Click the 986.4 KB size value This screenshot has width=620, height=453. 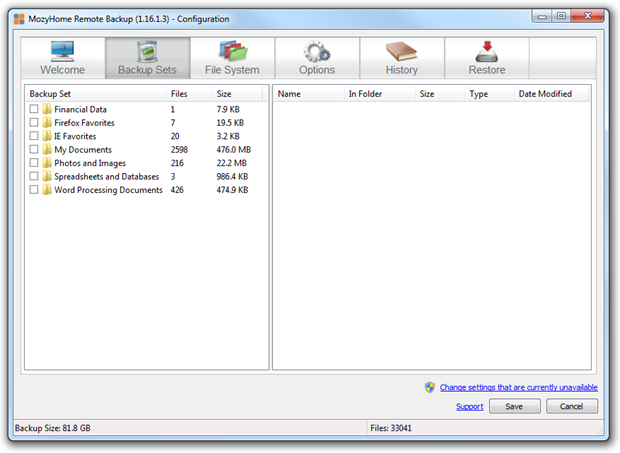tap(232, 177)
